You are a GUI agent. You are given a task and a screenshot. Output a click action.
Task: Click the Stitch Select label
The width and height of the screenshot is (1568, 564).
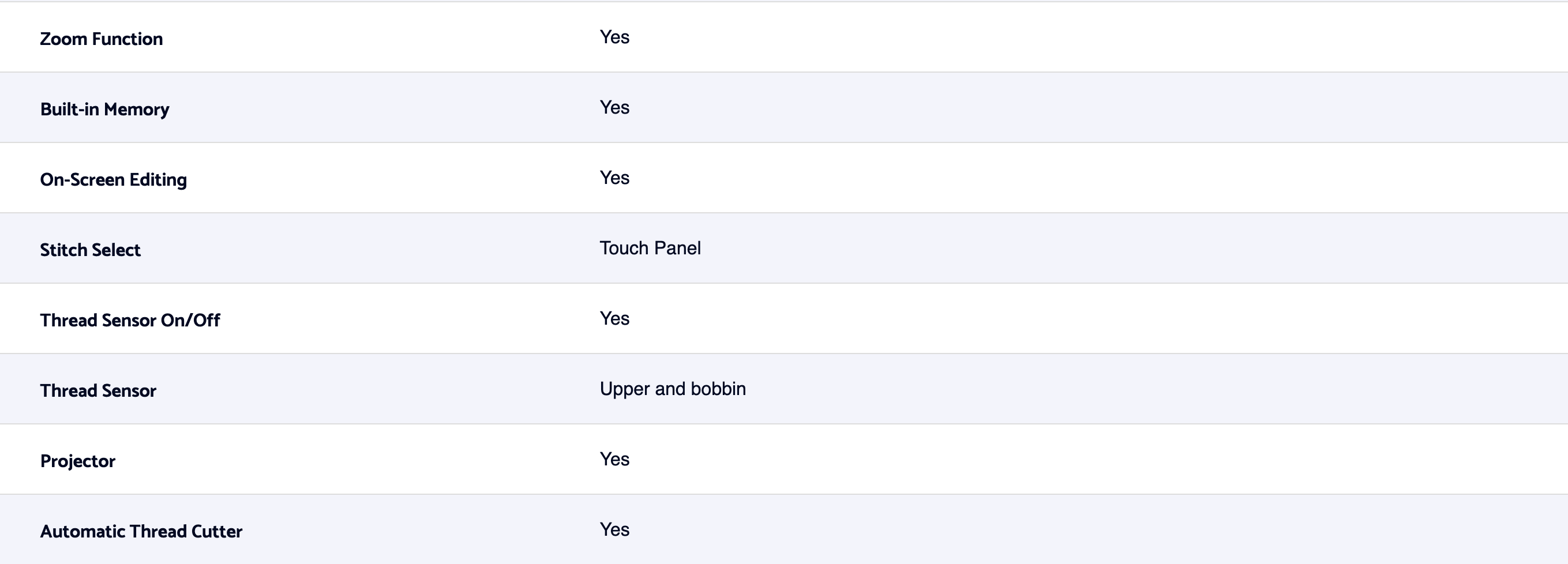point(90,250)
